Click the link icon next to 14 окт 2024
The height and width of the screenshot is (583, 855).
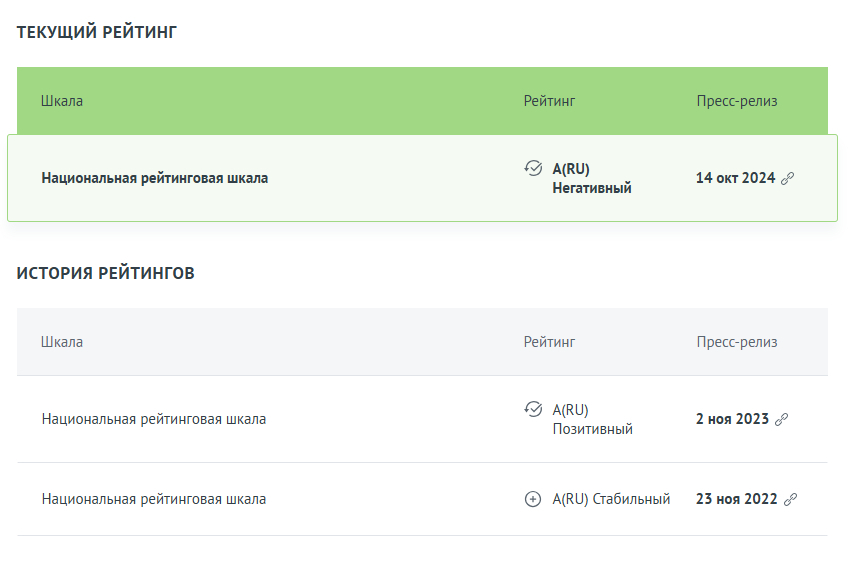tap(787, 178)
